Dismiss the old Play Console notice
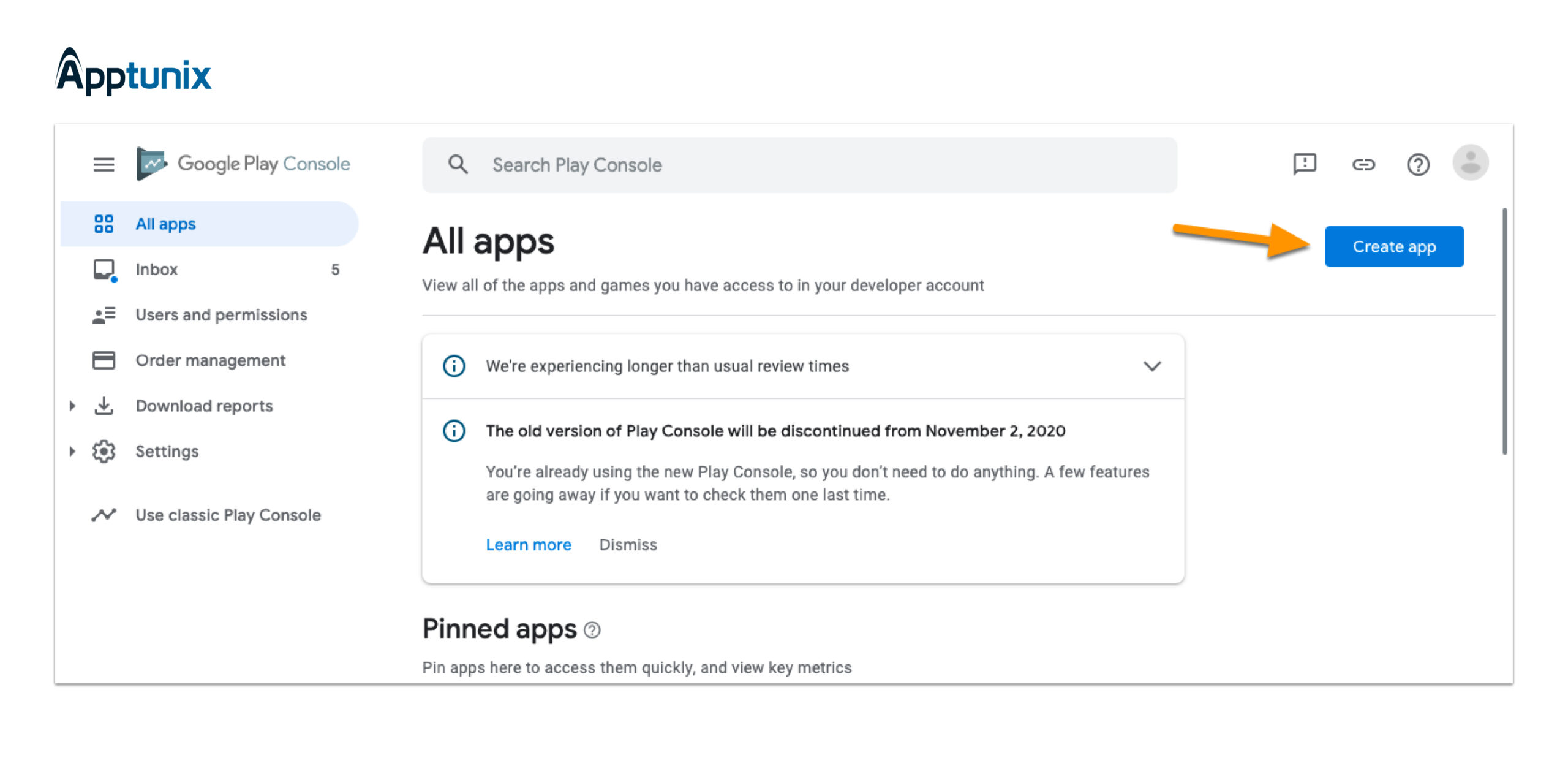Viewport: 1568px width, 766px height. click(627, 545)
